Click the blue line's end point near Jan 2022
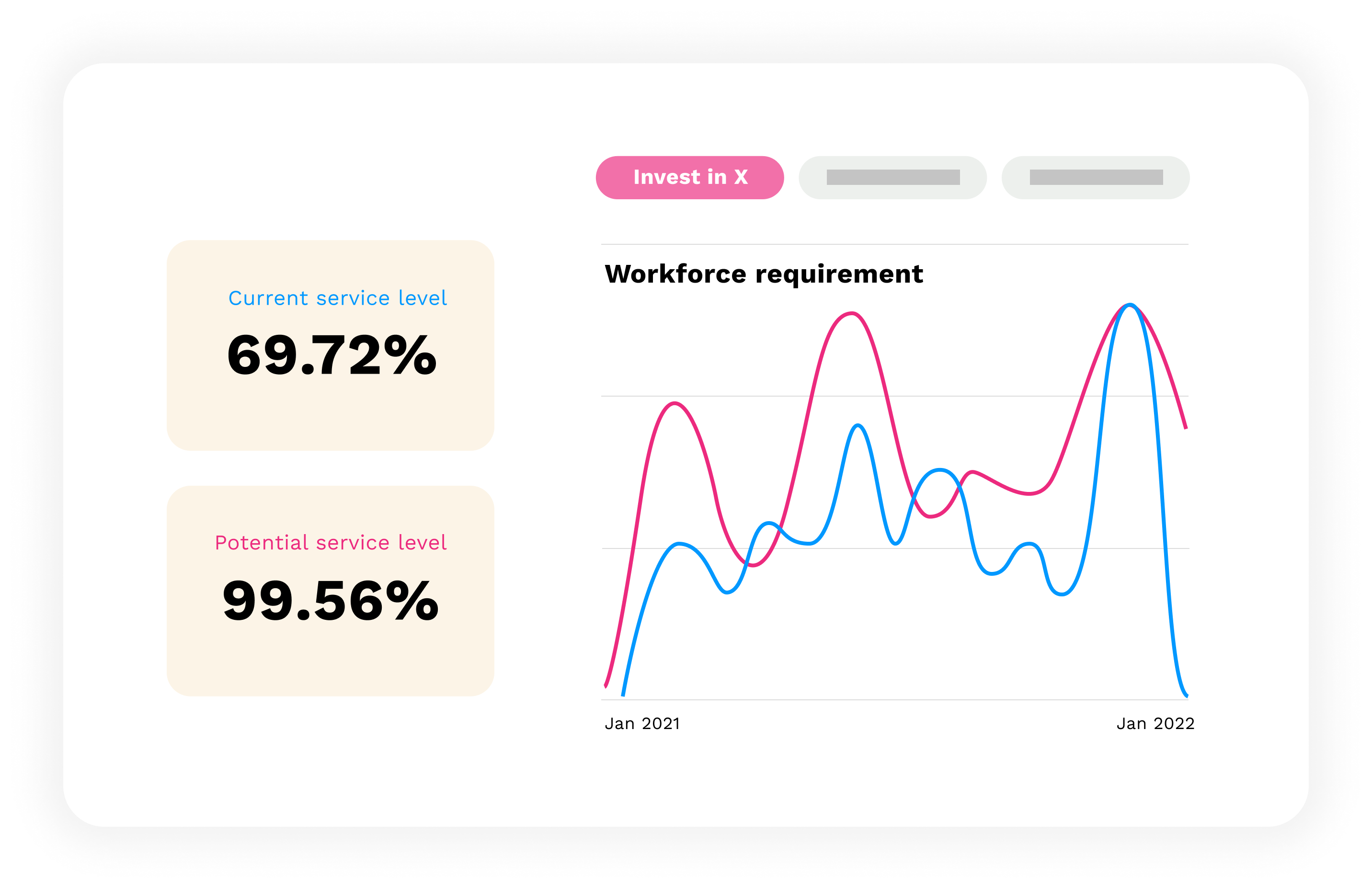This screenshot has height=890, width=1372. (1187, 695)
